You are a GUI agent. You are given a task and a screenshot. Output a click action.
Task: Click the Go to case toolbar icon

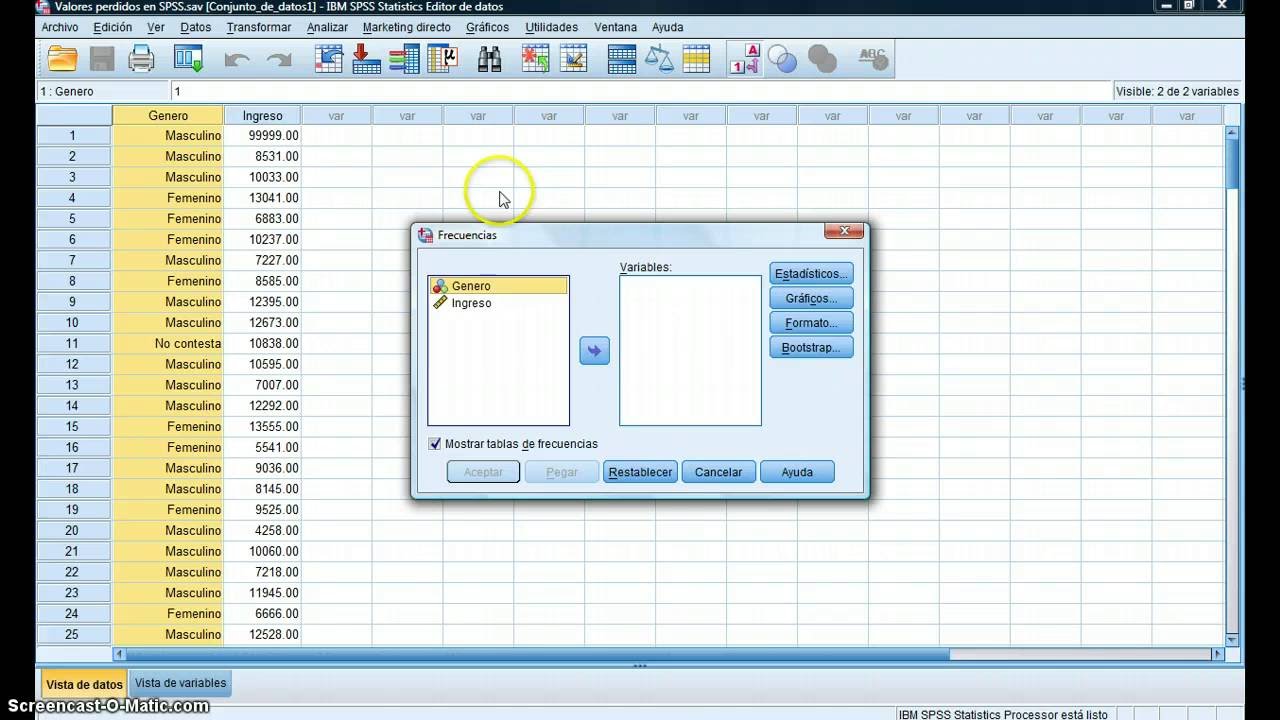[329, 59]
